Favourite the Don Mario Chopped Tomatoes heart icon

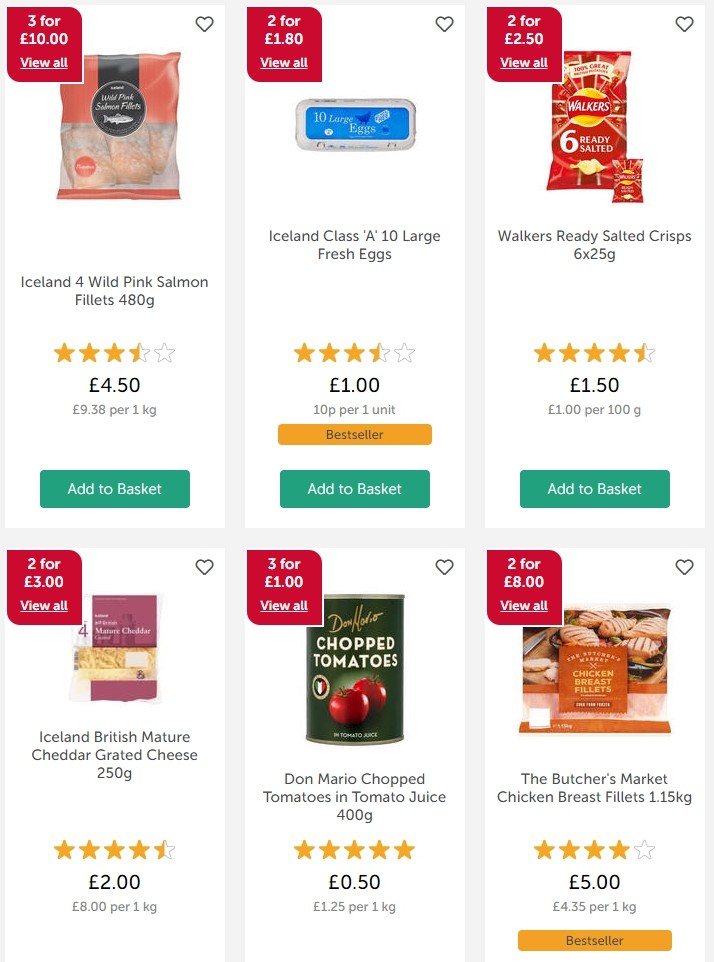click(x=444, y=567)
